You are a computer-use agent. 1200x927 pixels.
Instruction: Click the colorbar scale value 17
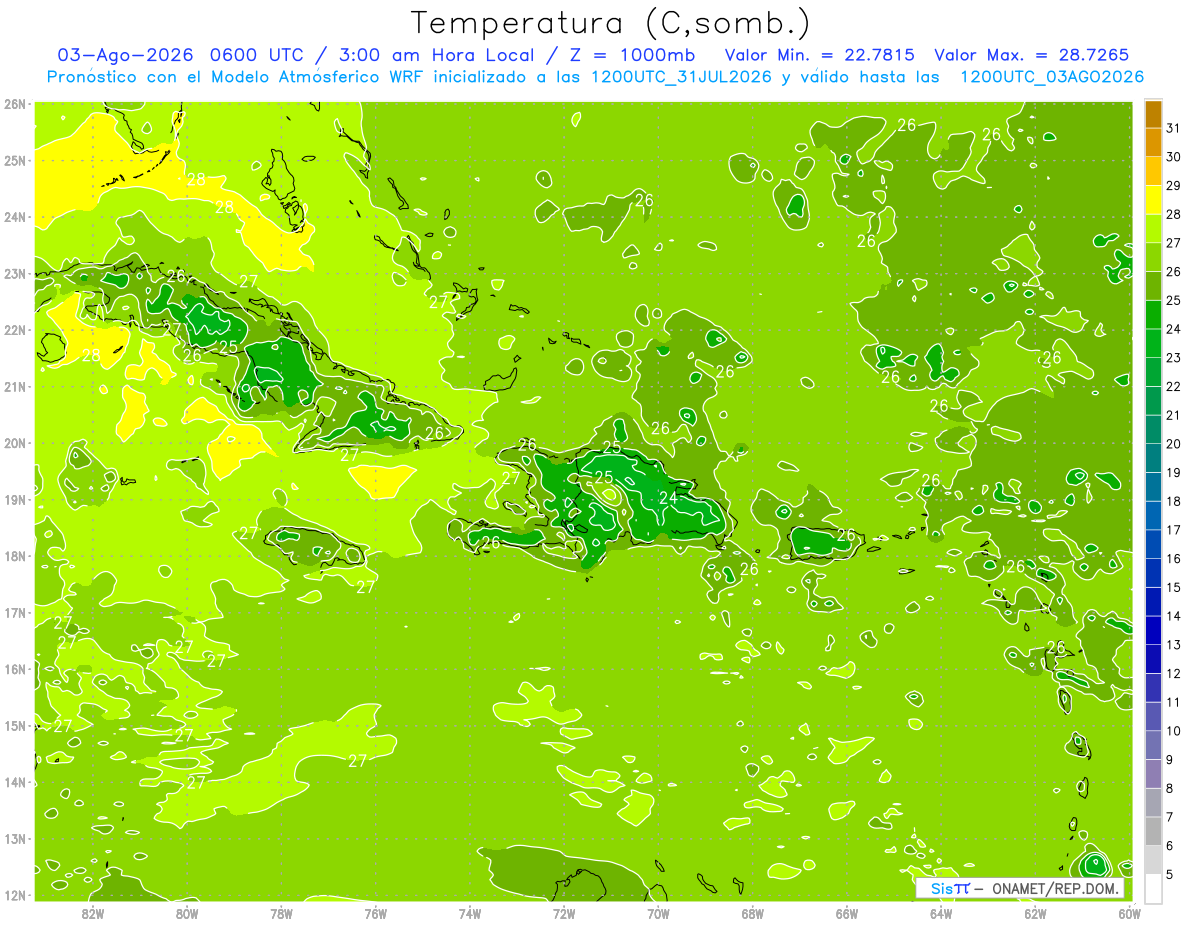tap(1174, 530)
